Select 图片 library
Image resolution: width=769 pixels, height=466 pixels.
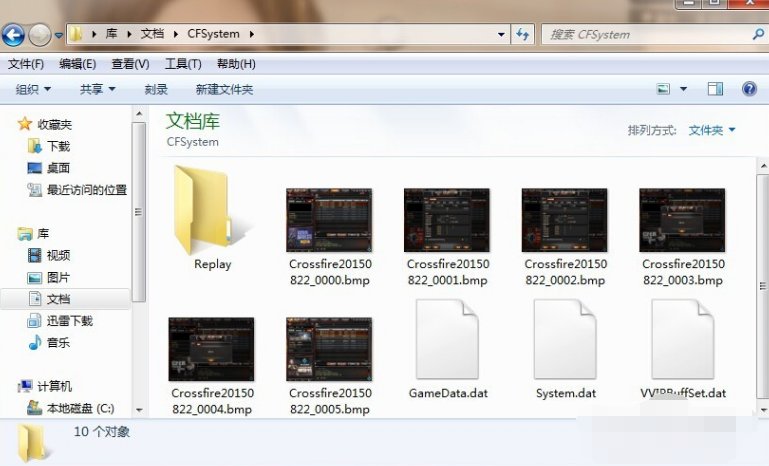coord(58,278)
